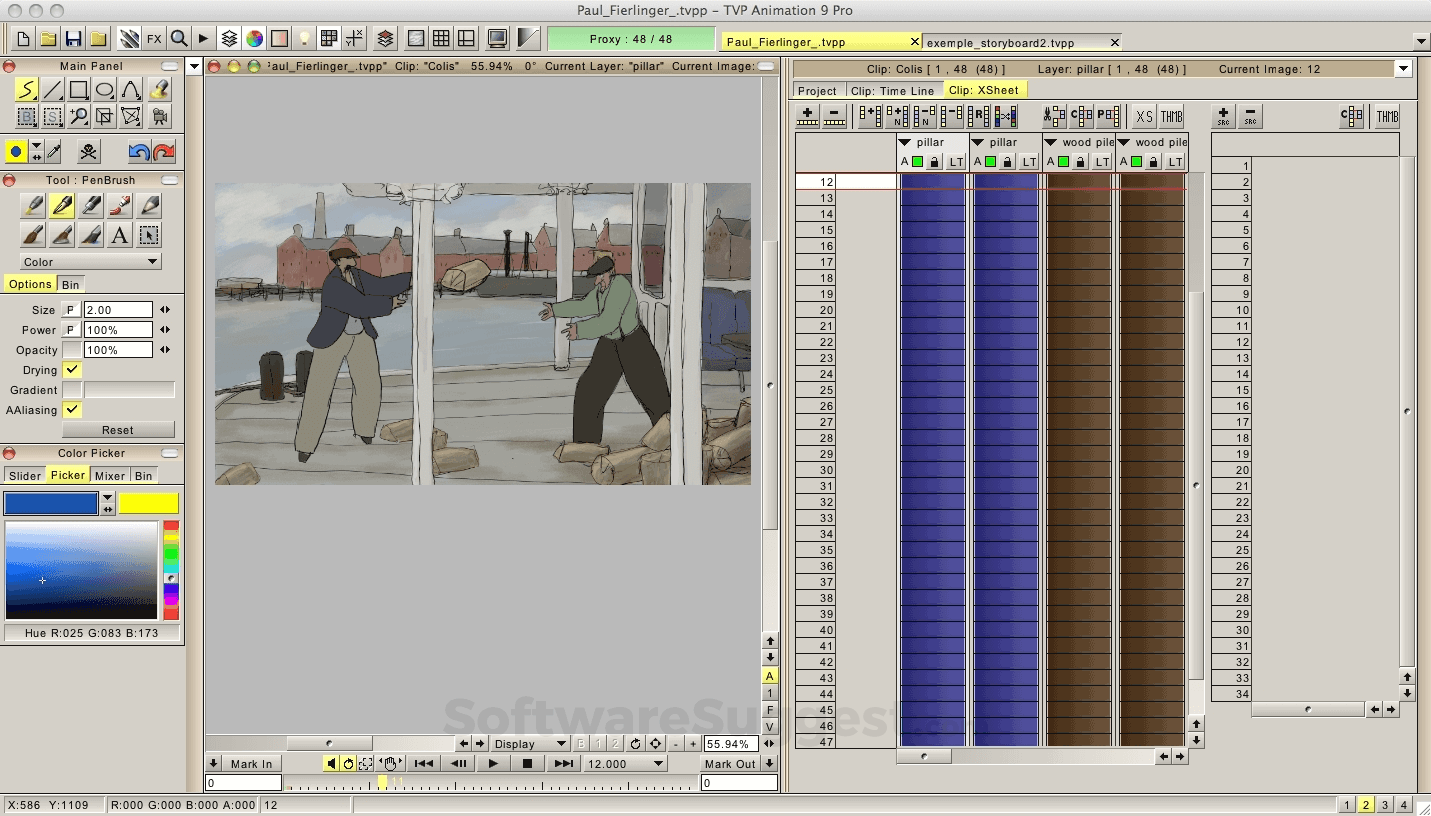
Task: Collapse the first pillar layer column triangle
Action: 905,142
